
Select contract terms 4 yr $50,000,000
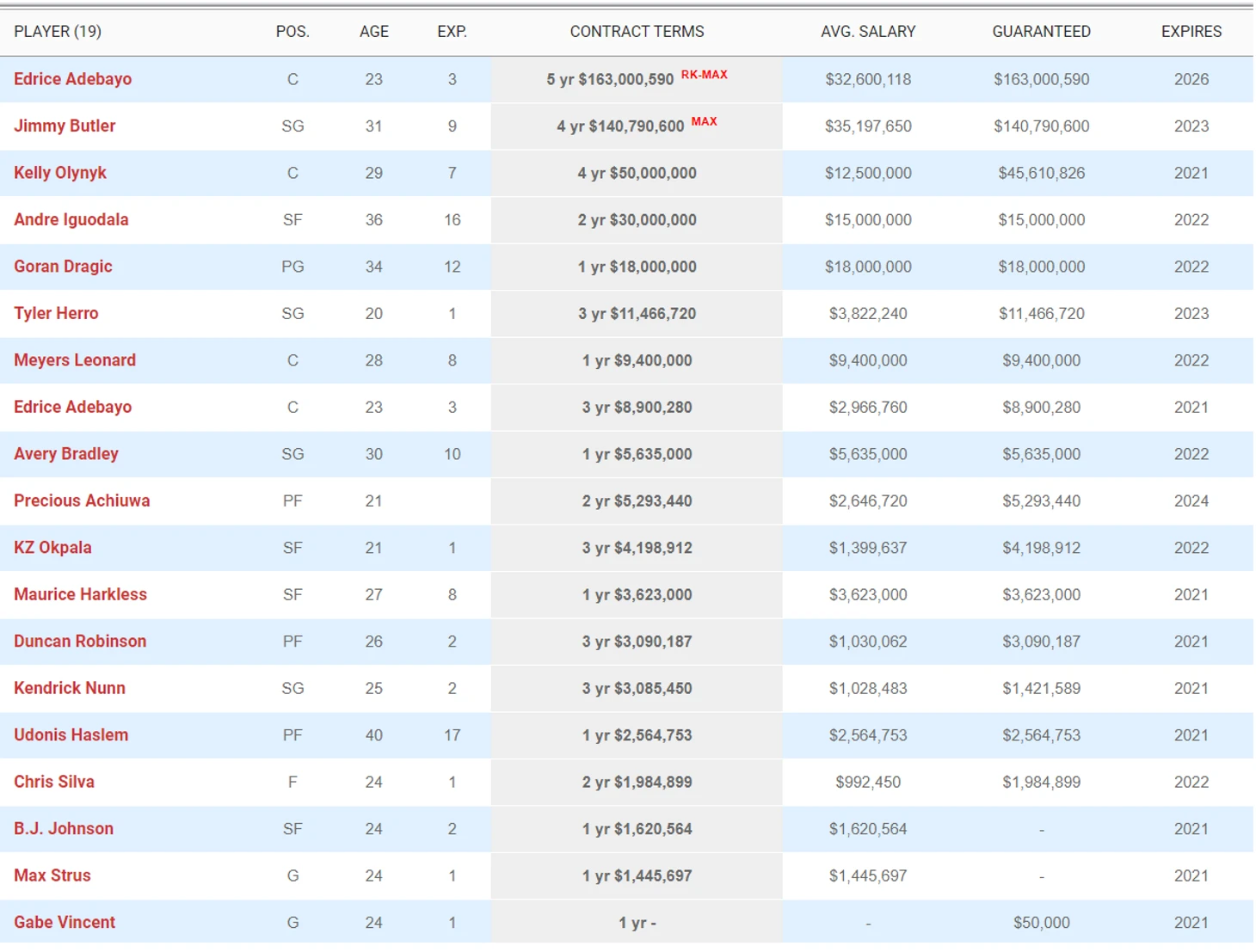pyautogui.click(x=637, y=173)
